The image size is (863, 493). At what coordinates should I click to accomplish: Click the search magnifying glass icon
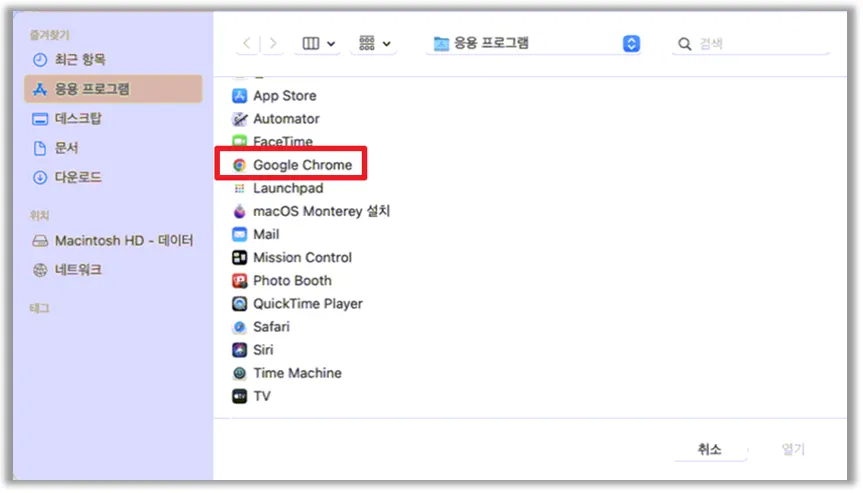pos(684,44)
